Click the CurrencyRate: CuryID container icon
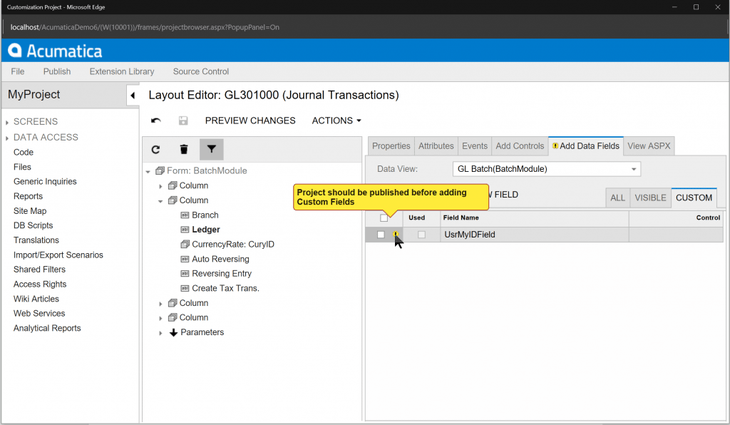 (x=185, y=244)
